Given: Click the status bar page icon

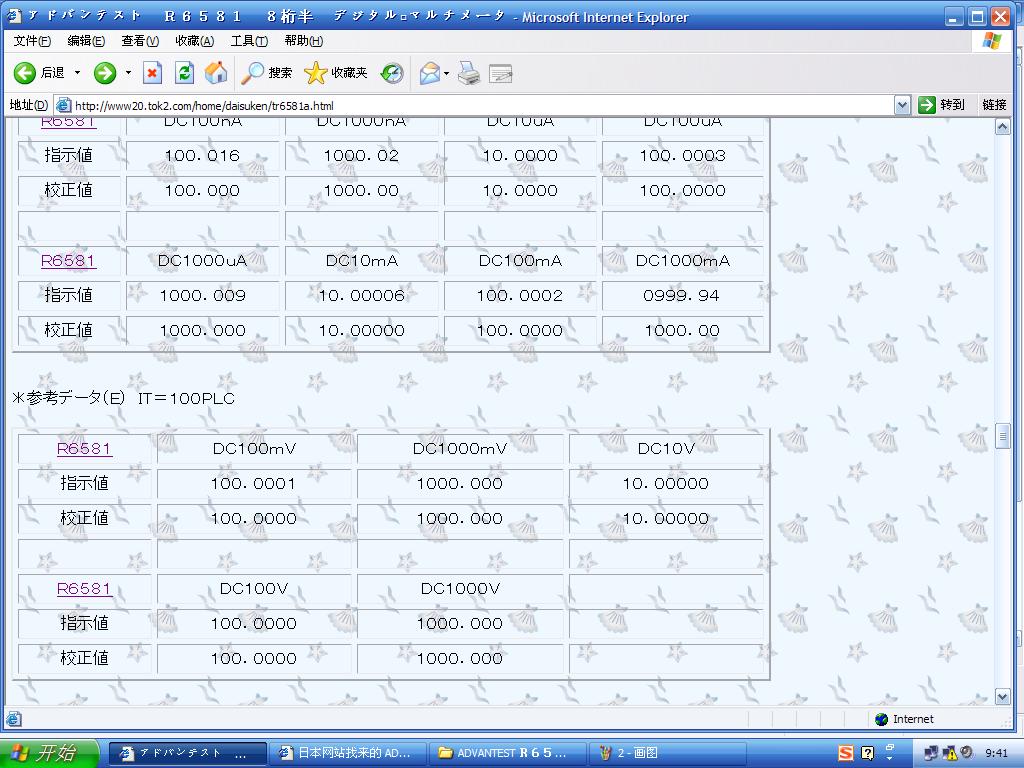Looking at the screenshot, I should tap(14, 719).
